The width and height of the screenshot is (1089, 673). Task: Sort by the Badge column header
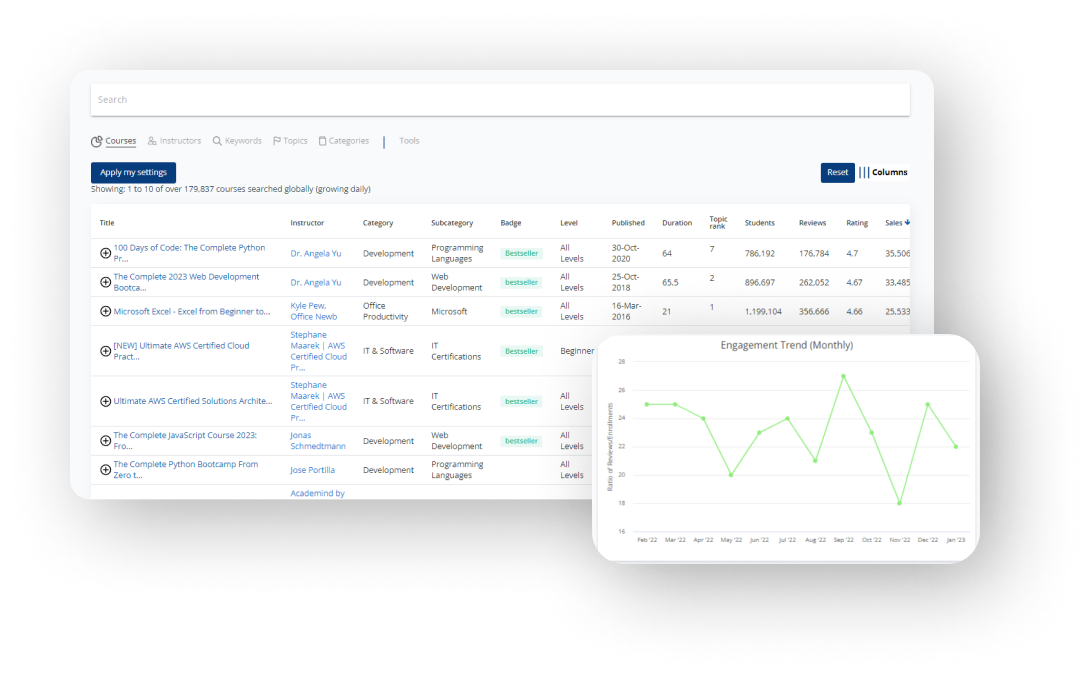point(510,223)
